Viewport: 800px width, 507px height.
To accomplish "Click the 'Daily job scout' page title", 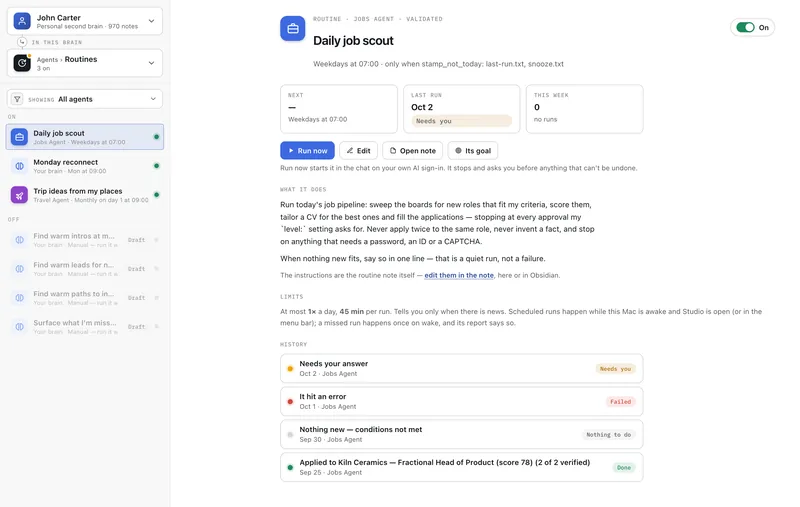I will [x=353, y=41].
